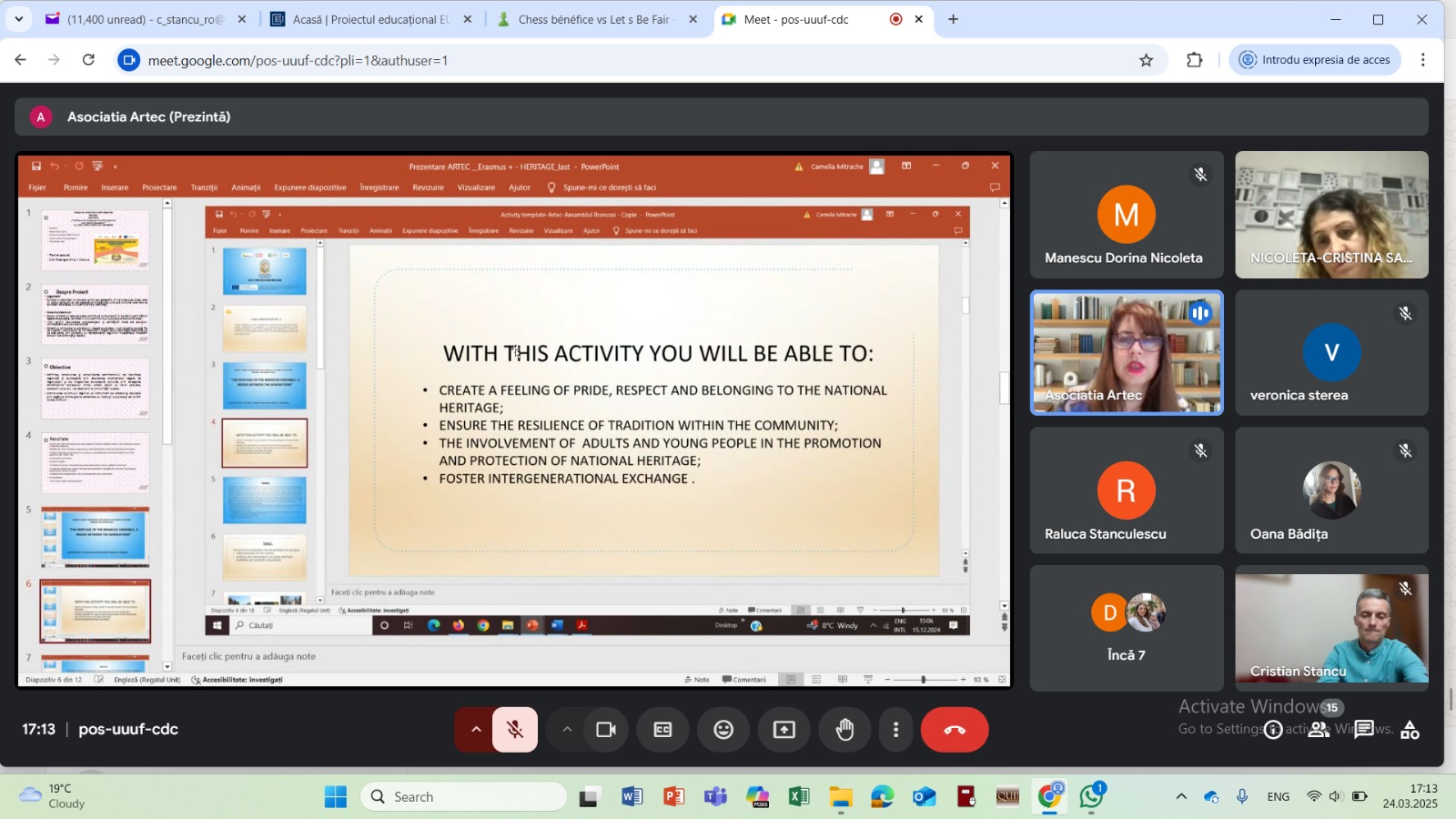Expand video settings arrow next to camera
Viewport: 1456px width, 819px height.
coord(567,730)
